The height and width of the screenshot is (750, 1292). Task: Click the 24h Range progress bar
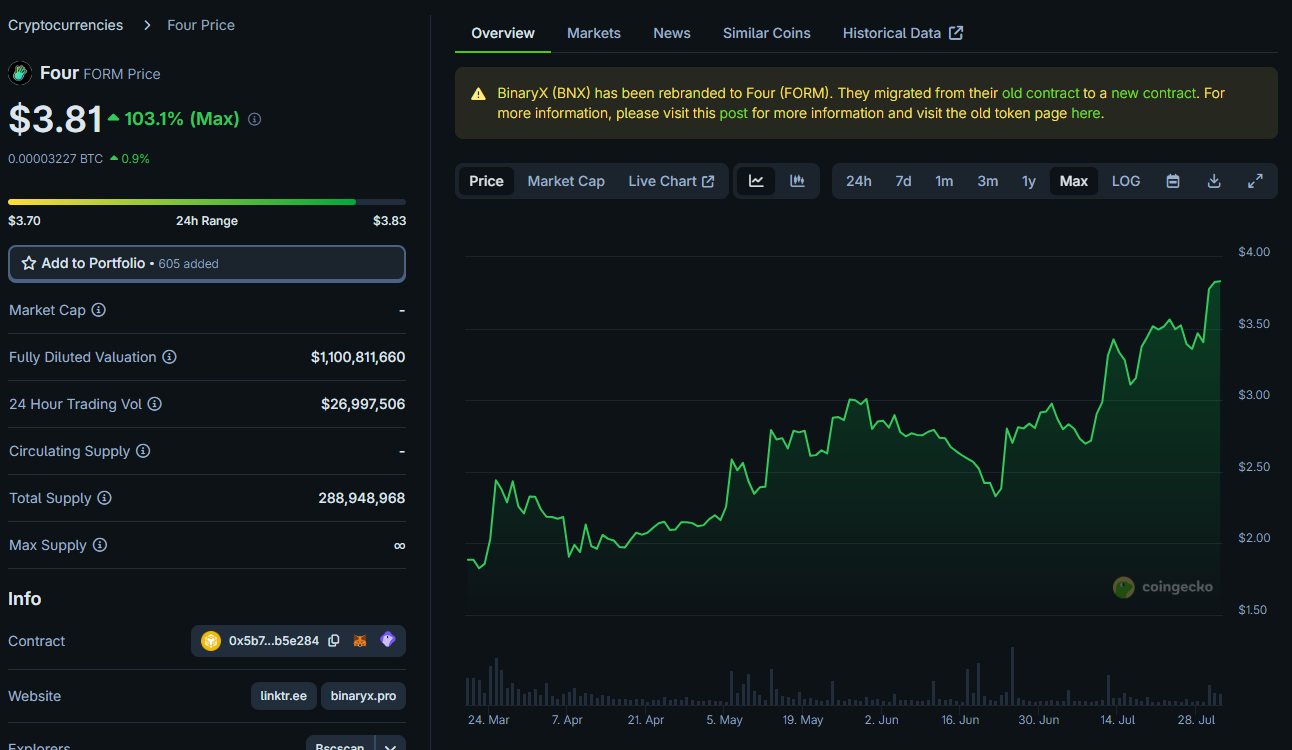(207, 202)
